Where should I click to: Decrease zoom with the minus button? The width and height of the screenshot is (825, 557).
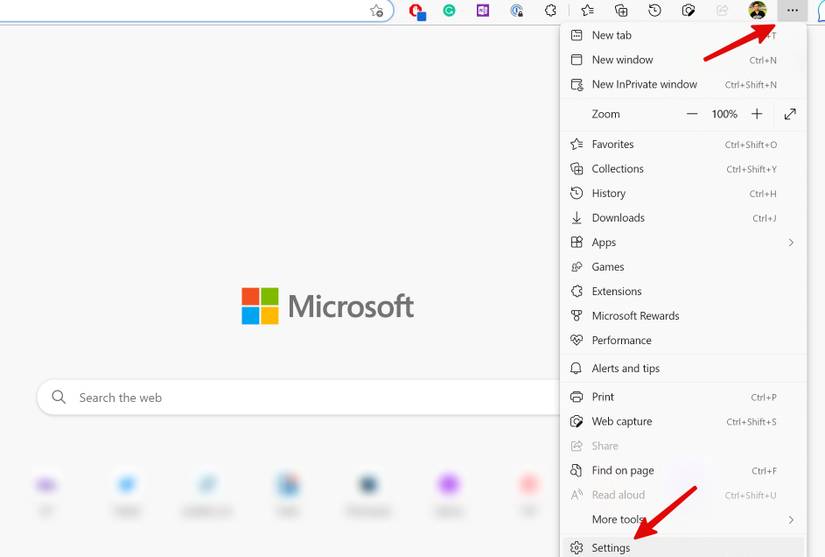[692, 114]
